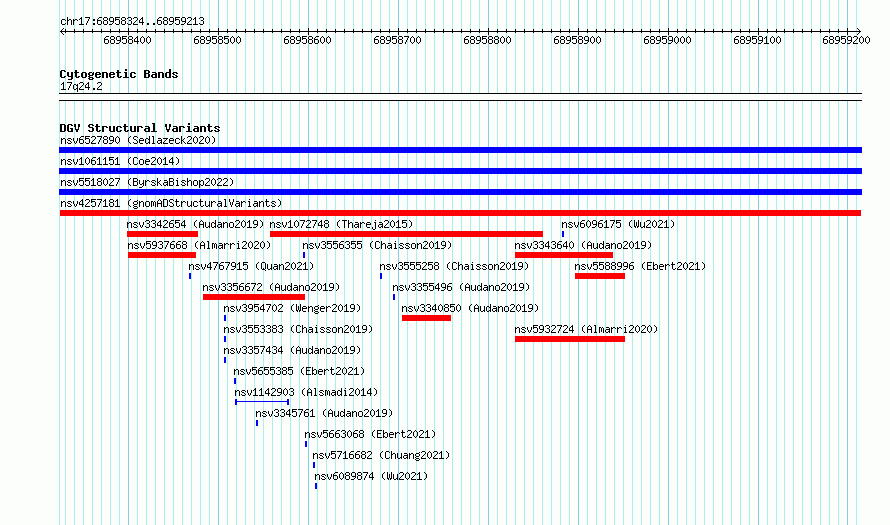Select the red bar under nsv5937668
The width and height of the screenshot is (890, 525).
tap(162, 255)
